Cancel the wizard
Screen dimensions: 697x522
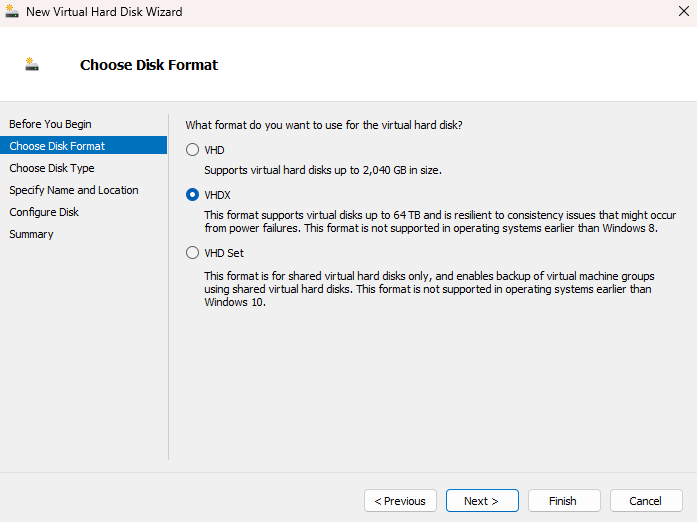(x=646, y=501)
